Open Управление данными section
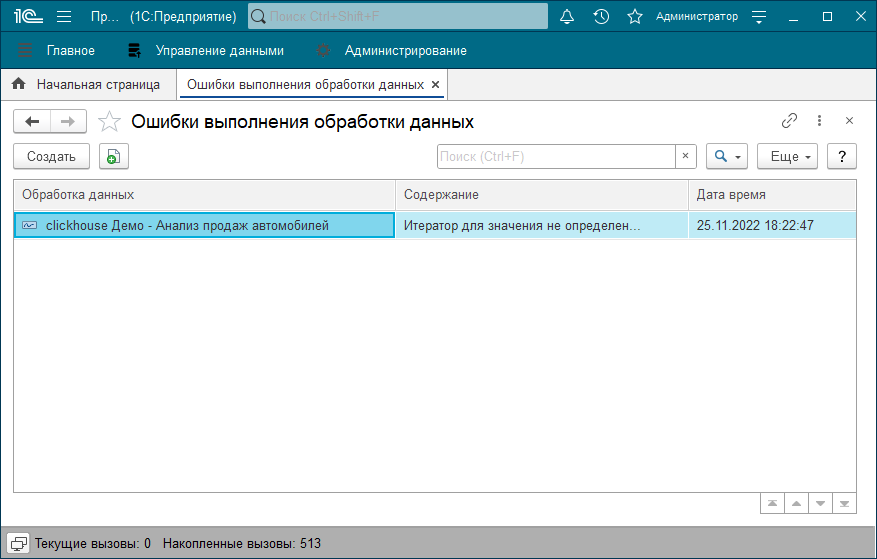 pos(220,50)
